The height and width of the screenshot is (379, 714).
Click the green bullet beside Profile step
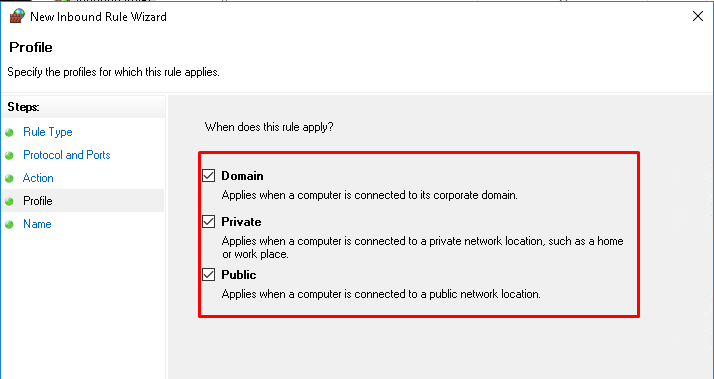[x=9, y=201]
